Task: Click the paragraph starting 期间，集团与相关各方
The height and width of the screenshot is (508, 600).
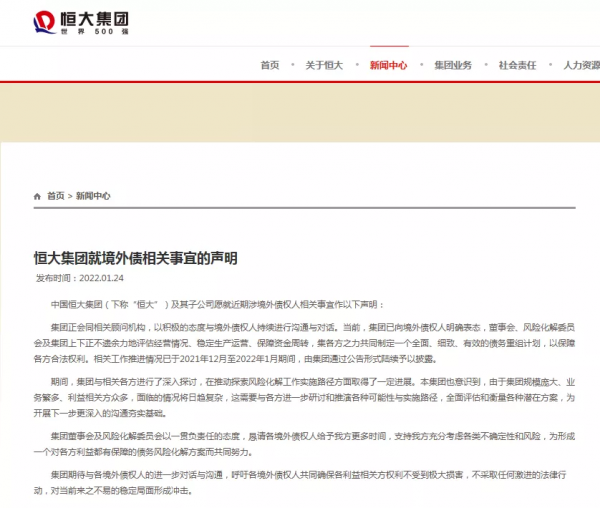Action: [304, 397]
